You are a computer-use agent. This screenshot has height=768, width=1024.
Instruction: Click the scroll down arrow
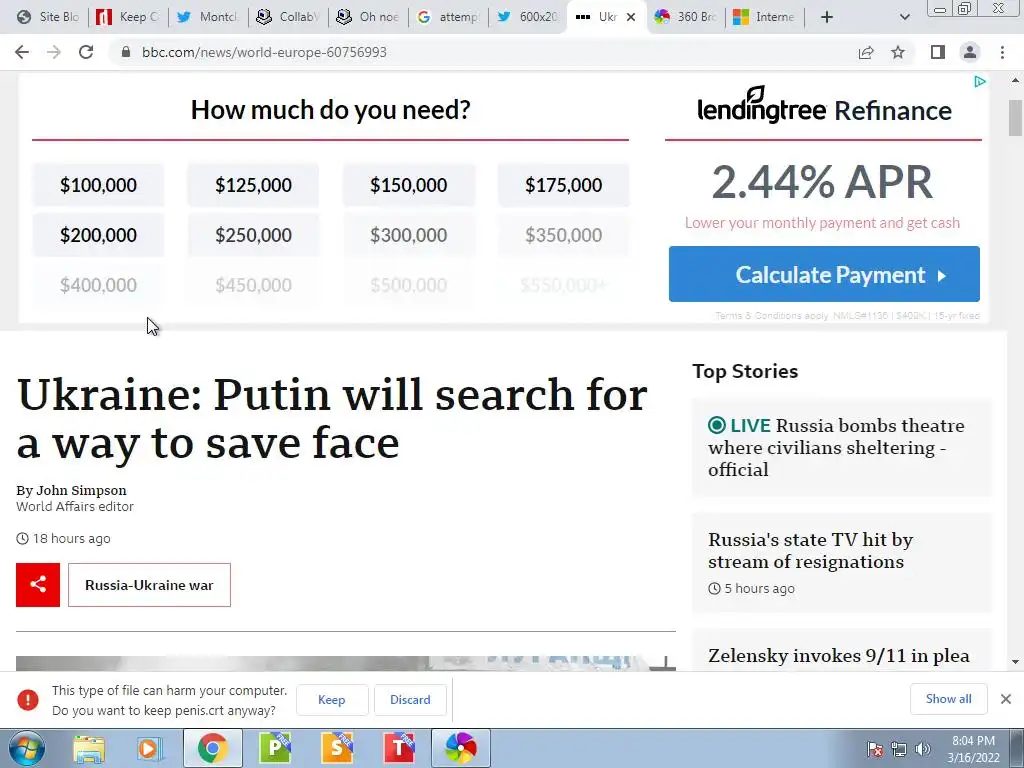point(1015,662)
